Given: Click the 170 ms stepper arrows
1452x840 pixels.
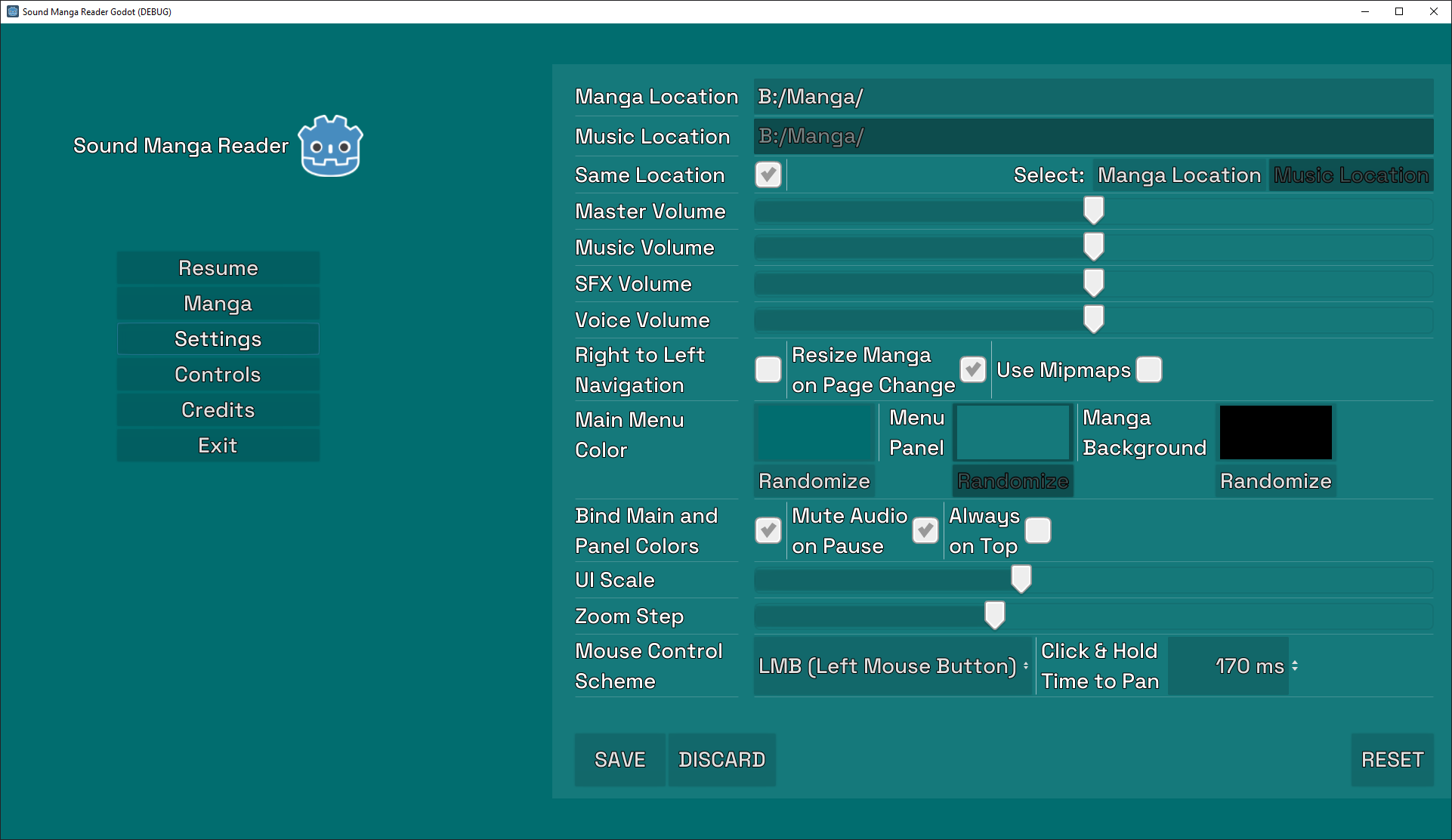Looking at the screenshot, I should [1295, 666].
